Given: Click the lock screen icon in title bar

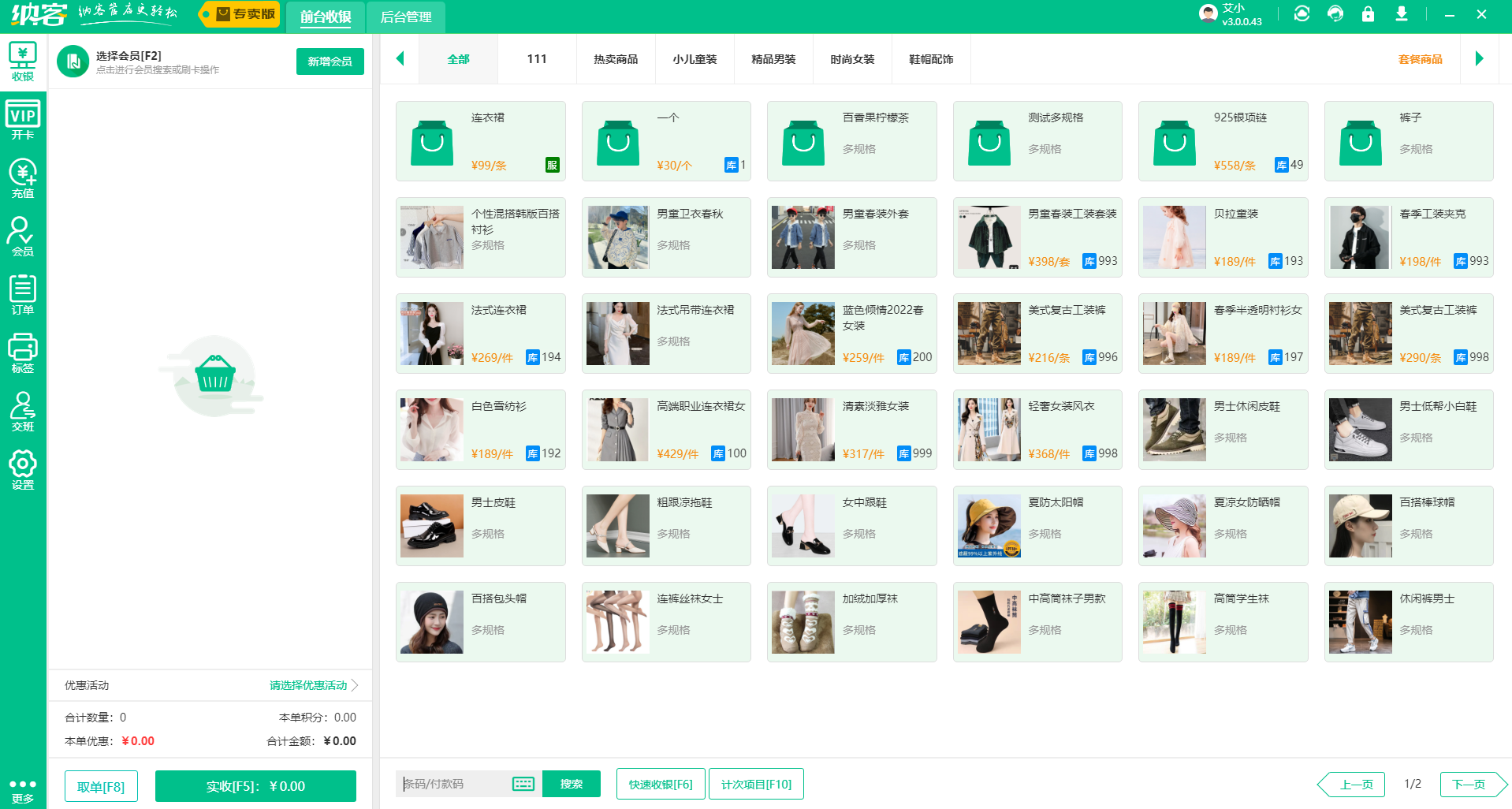Looking at the screenshot, I should tap(1369, 14).
